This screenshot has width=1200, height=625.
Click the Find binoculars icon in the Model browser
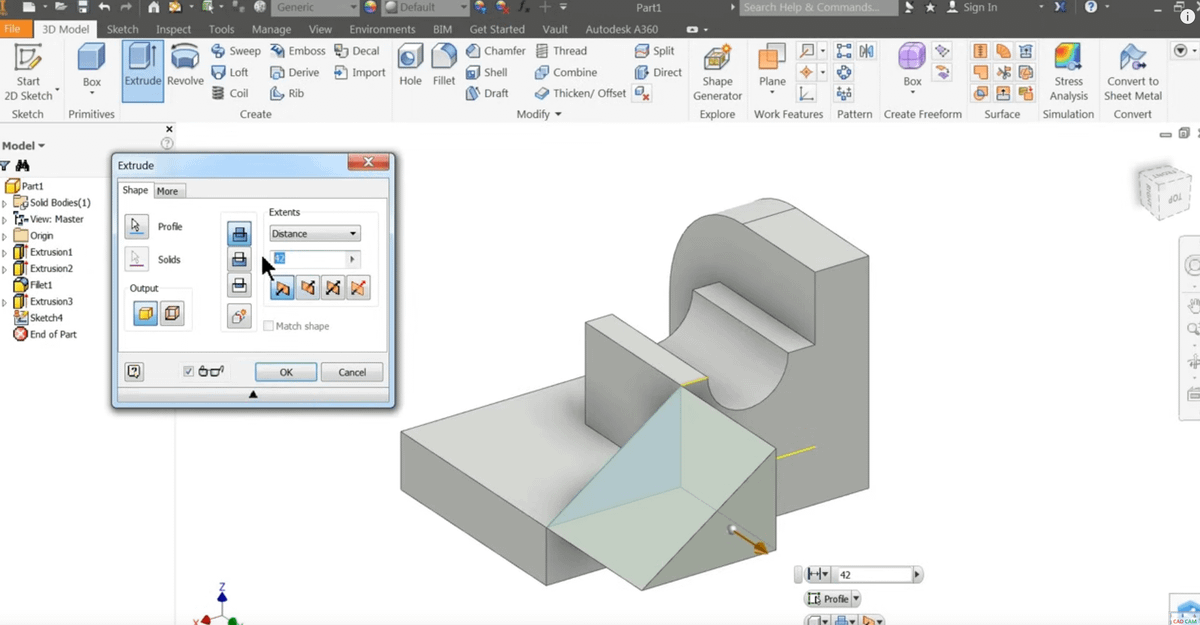click(x=23, y=165)
